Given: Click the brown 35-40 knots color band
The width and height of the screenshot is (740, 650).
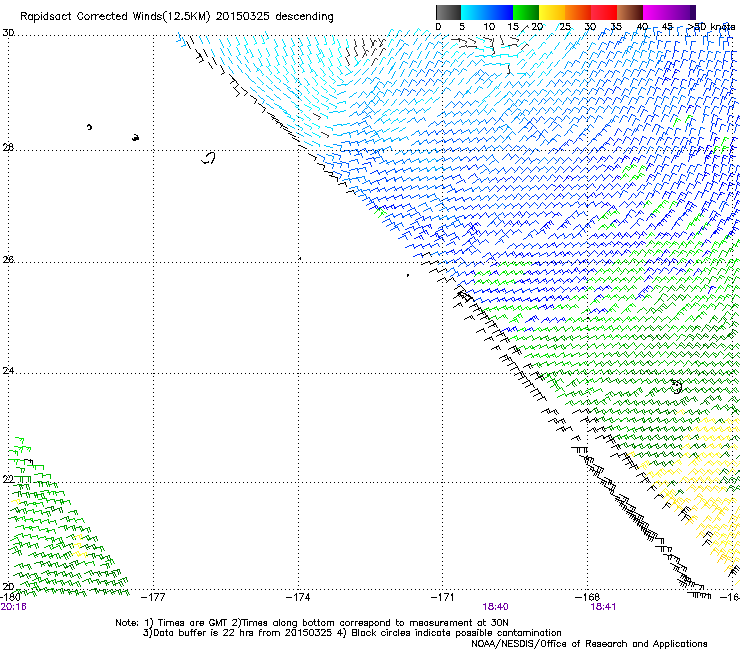Looking at the screenshot, I should click(630, 12).
